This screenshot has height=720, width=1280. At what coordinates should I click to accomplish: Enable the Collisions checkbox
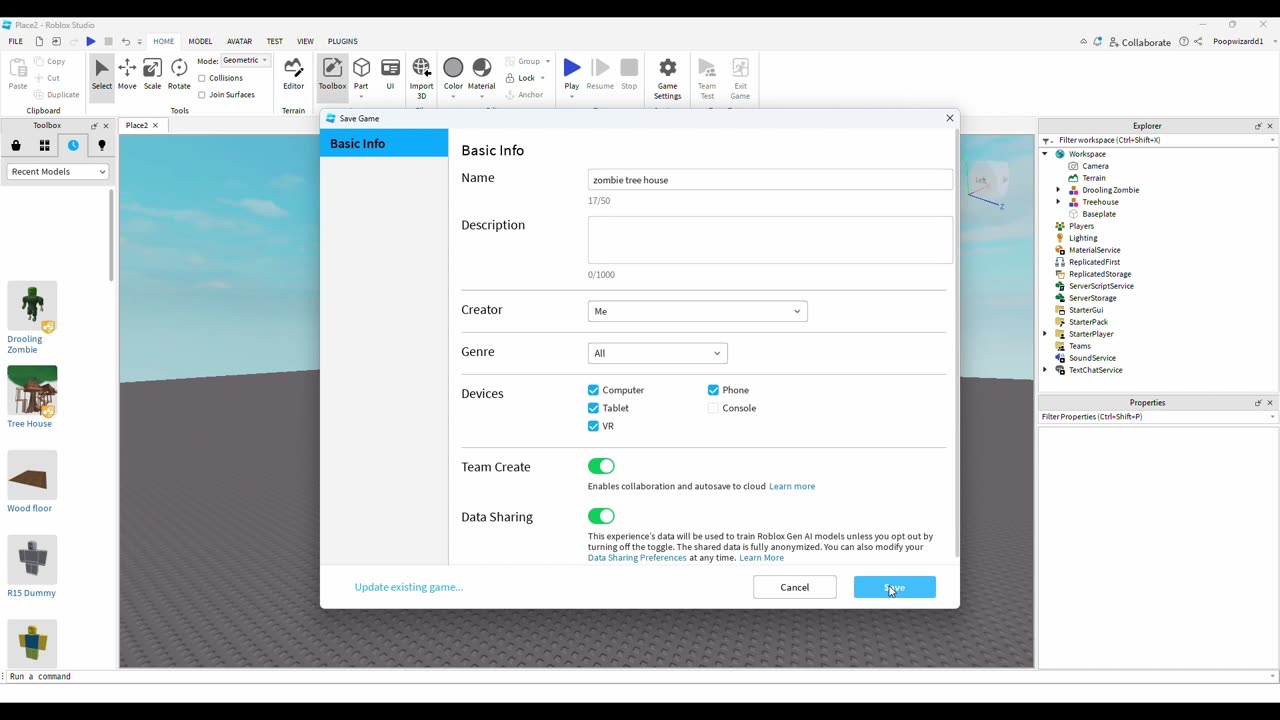pyautogui.click(x=202, y=78)
